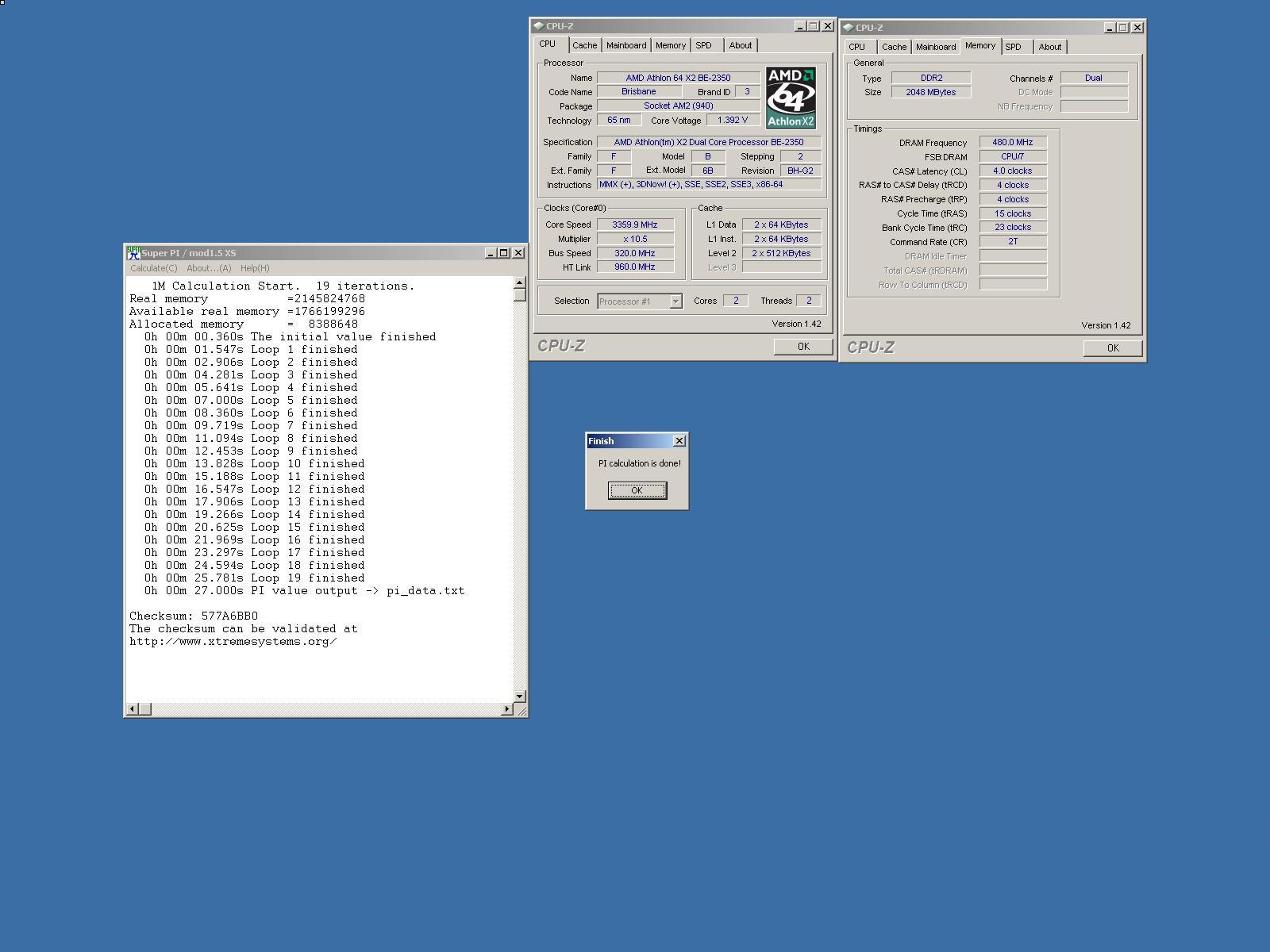This screenshot has height=952, width=1270.
Task: Click the DRAM Frequency 480.0 MHz field
Action: coord(1013,142)
